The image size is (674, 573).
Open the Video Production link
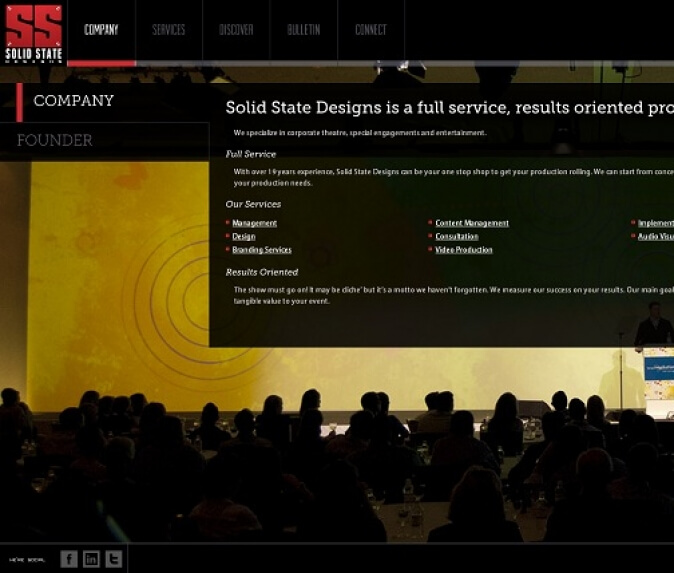463,250
